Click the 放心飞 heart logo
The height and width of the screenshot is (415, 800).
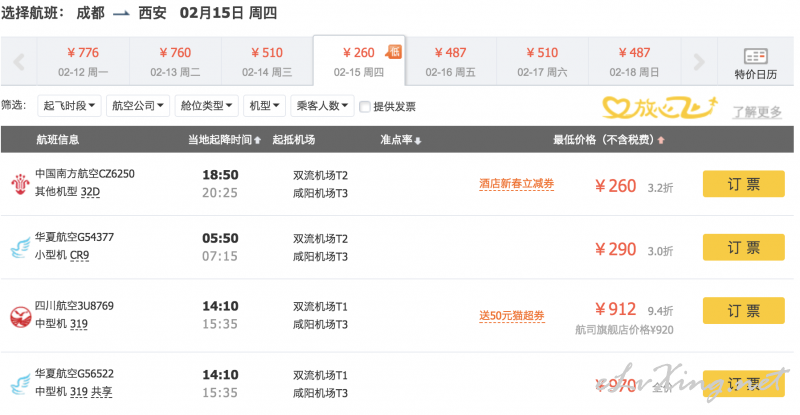coord(660,106)
